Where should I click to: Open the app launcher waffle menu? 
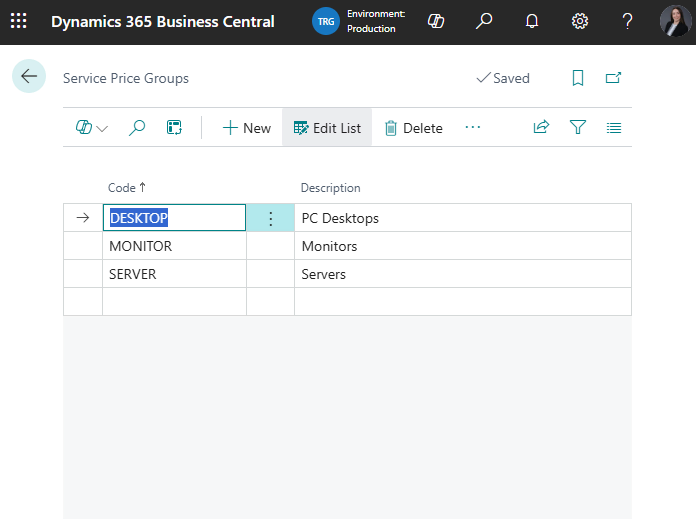pyautogui.click(x=19, y=21)
